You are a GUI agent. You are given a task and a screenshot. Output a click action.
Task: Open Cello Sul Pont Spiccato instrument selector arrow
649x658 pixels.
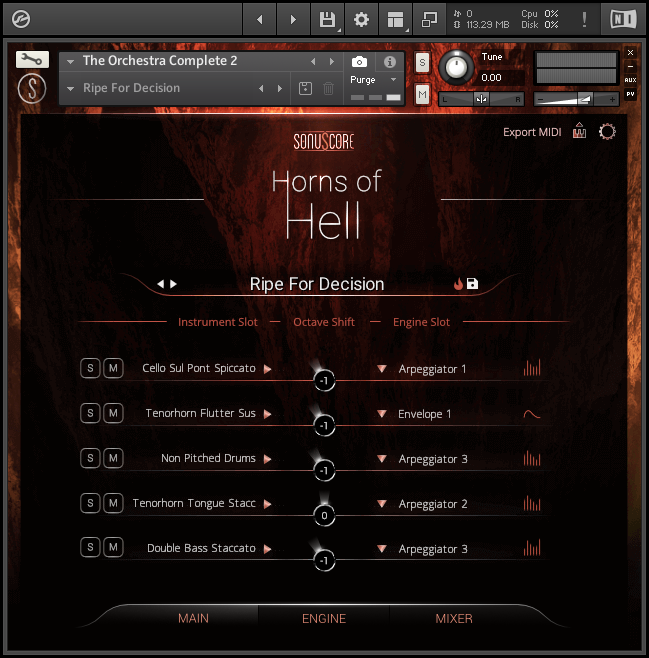pyautogui.click(x=267, y=369)
